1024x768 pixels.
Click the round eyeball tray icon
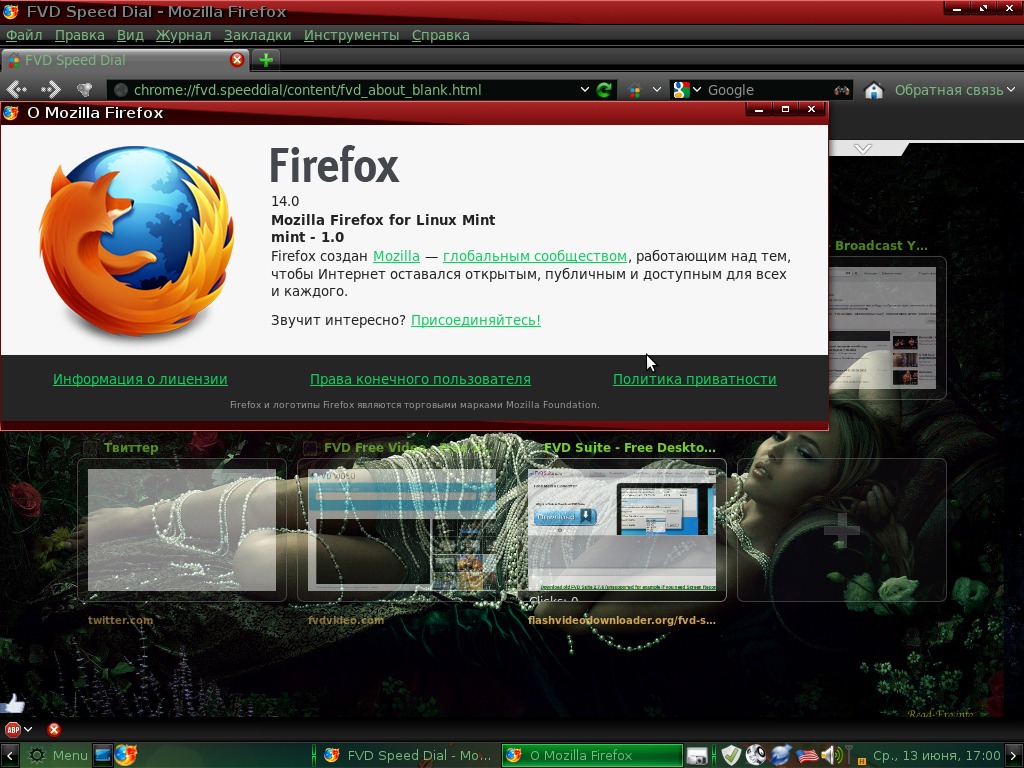point(756,756)
